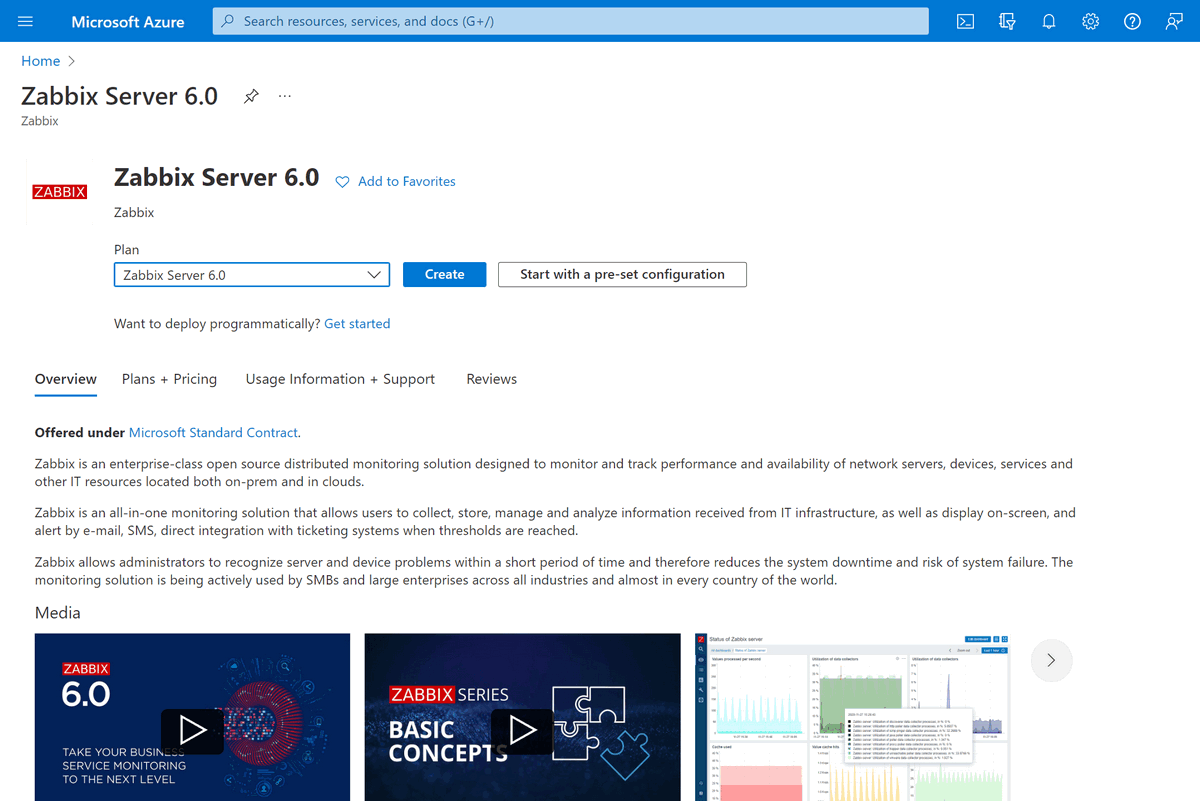Viewport: 1200px width, 801px height.
Task: Click the heart icon for favorites
Action: tap(342, 182)
